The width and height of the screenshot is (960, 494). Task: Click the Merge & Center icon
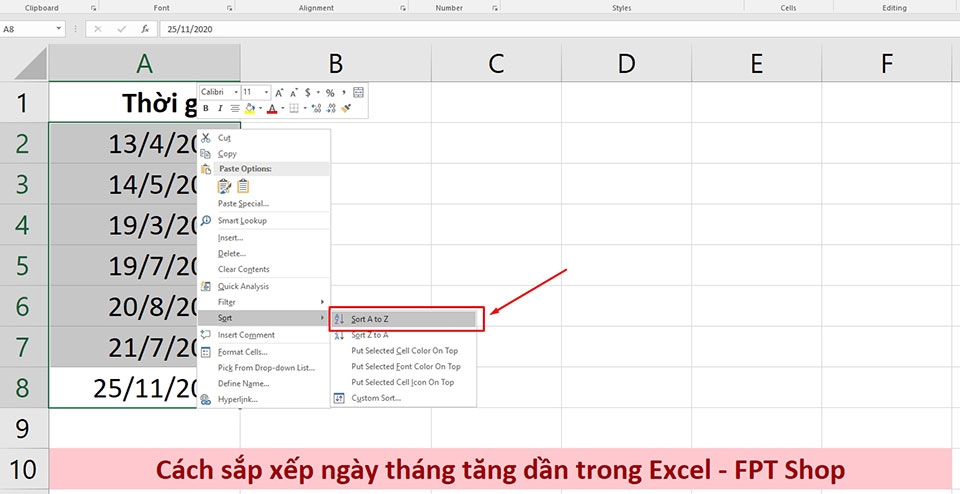(359, 92)
